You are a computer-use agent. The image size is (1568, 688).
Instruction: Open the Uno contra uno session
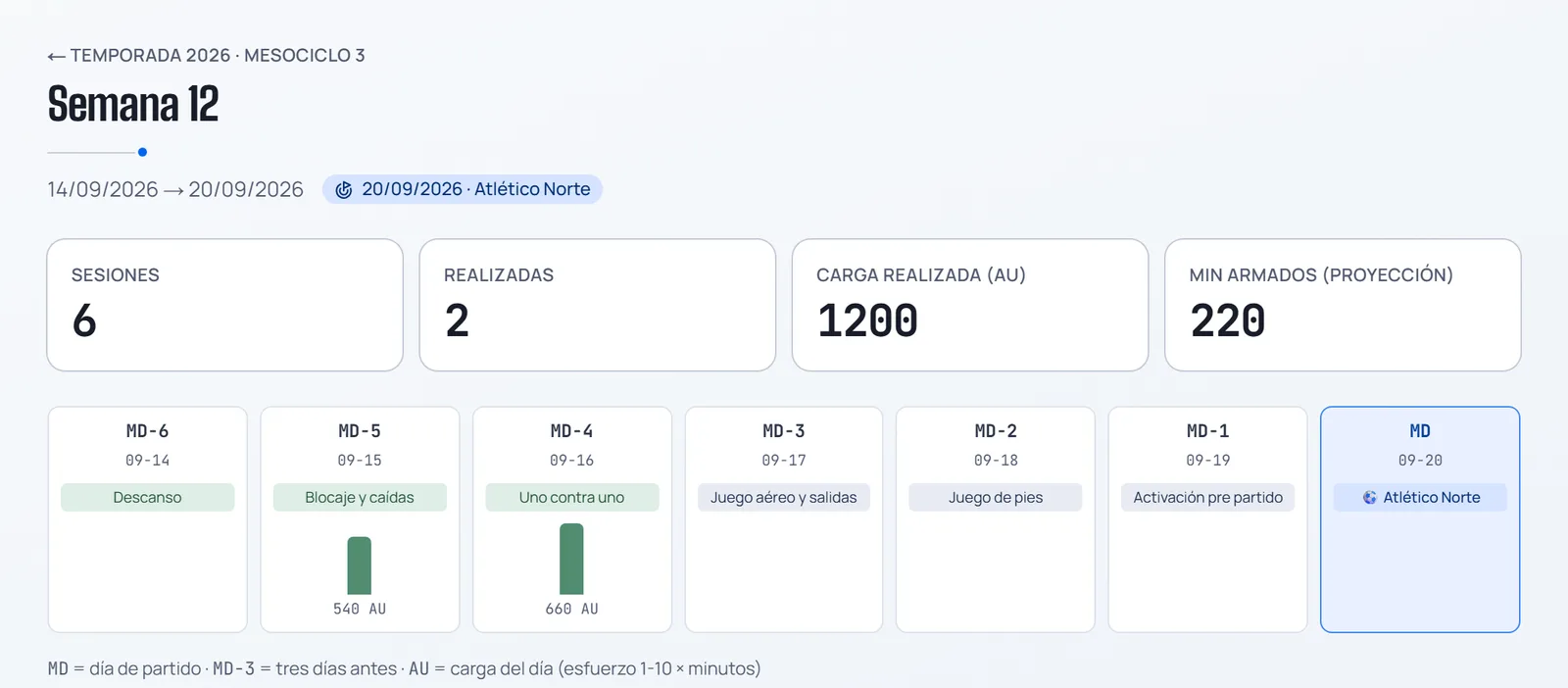coord(572,497)
